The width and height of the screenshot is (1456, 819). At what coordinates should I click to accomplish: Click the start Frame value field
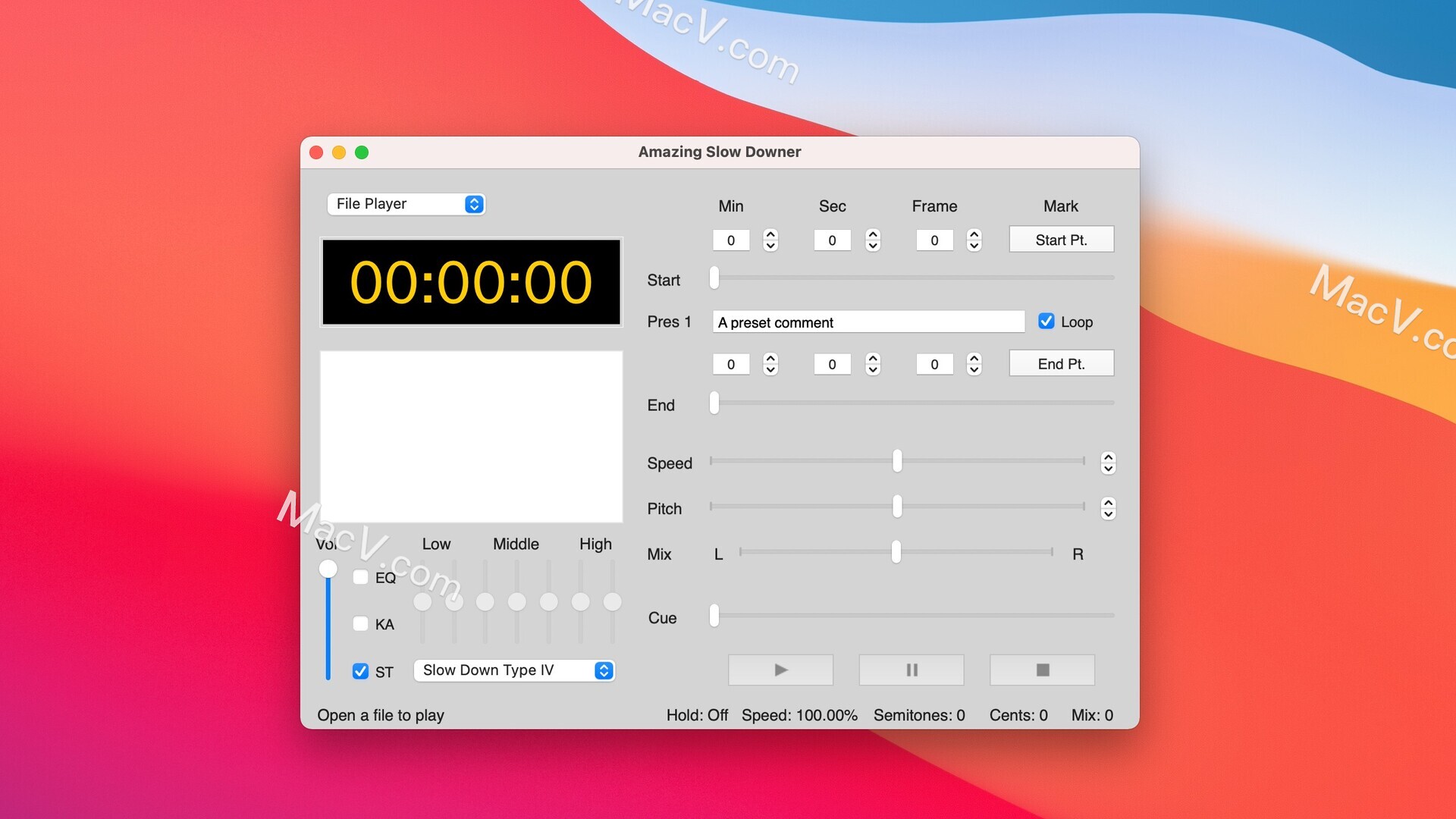(x=934, y=240)
